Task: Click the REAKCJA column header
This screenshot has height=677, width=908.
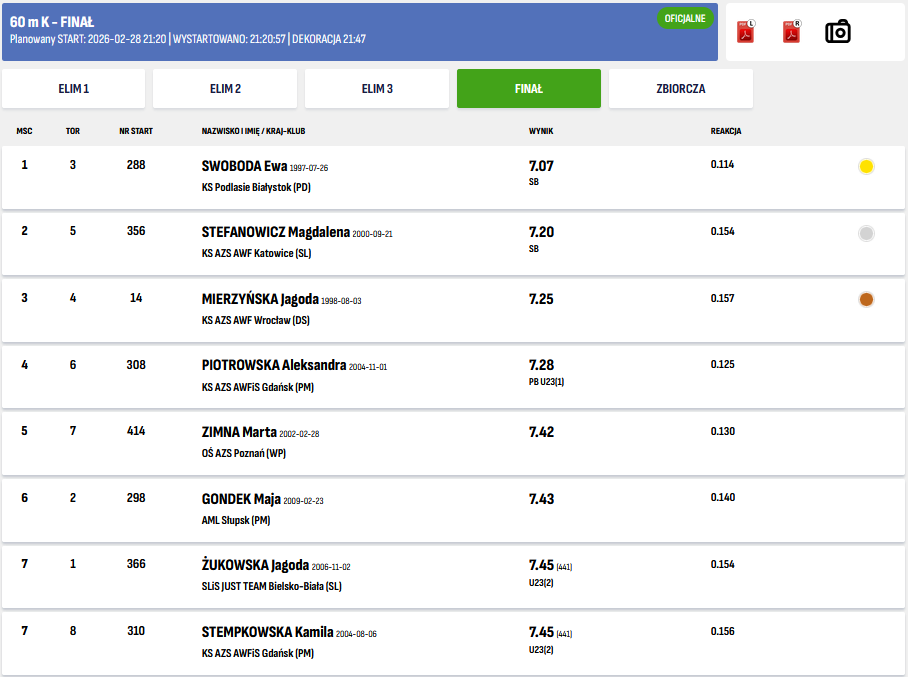Action: (x=725, y=131)
